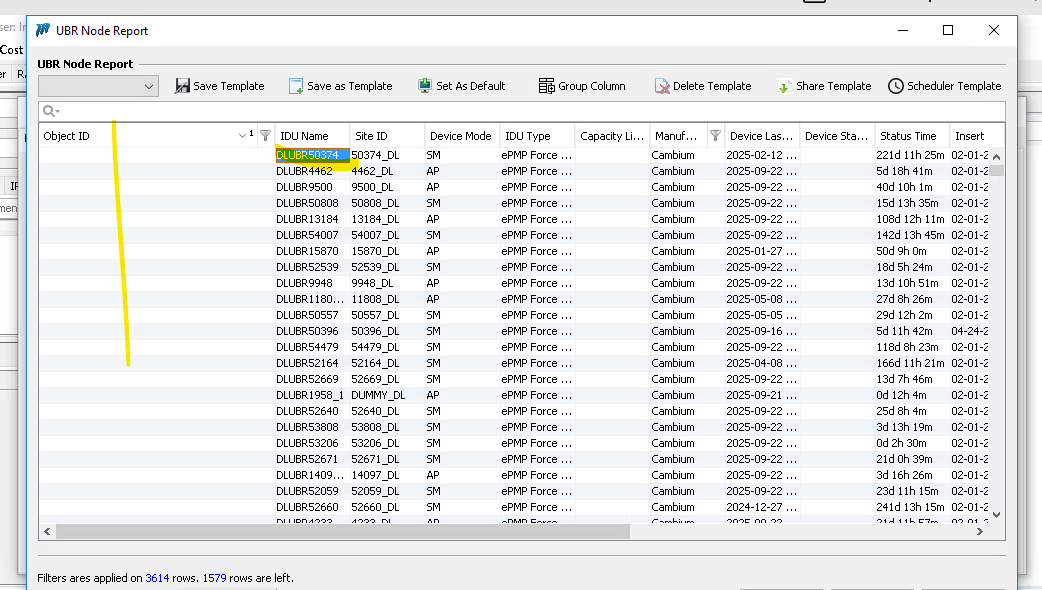Click the Scheduler Template clock icon
This screenshot has height=590, width=1042.
pos(896,86)
